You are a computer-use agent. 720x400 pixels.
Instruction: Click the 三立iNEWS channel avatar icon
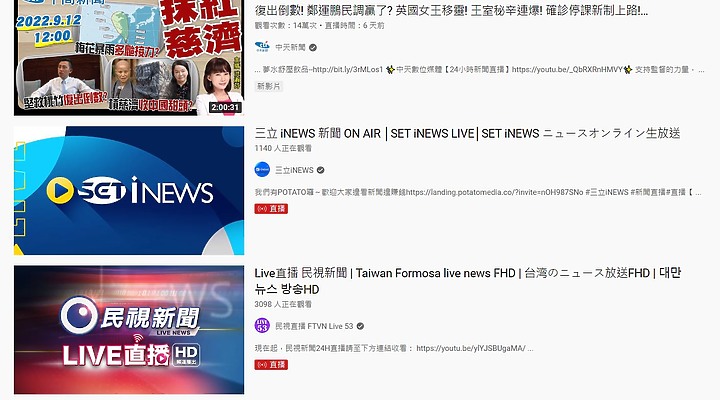pyautogui.click(x=262, y=170)
